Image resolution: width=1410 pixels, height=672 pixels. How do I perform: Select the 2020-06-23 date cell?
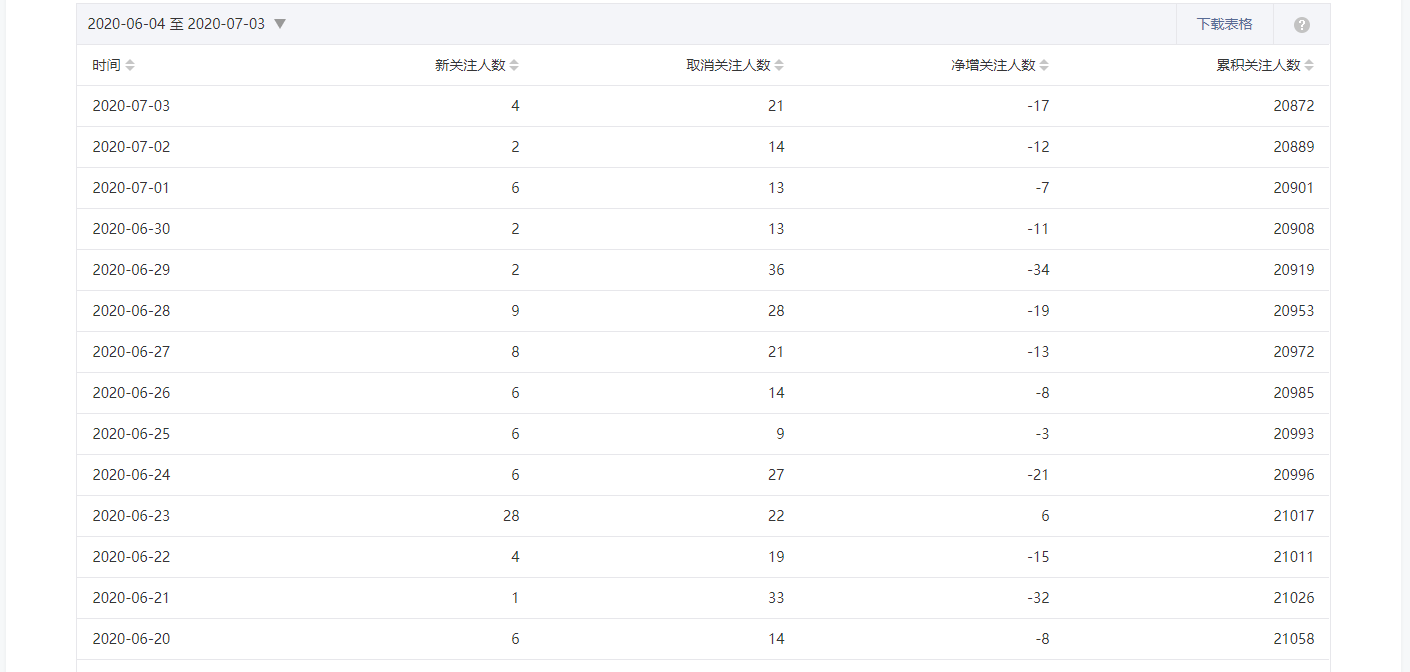[x=131, y=516]
